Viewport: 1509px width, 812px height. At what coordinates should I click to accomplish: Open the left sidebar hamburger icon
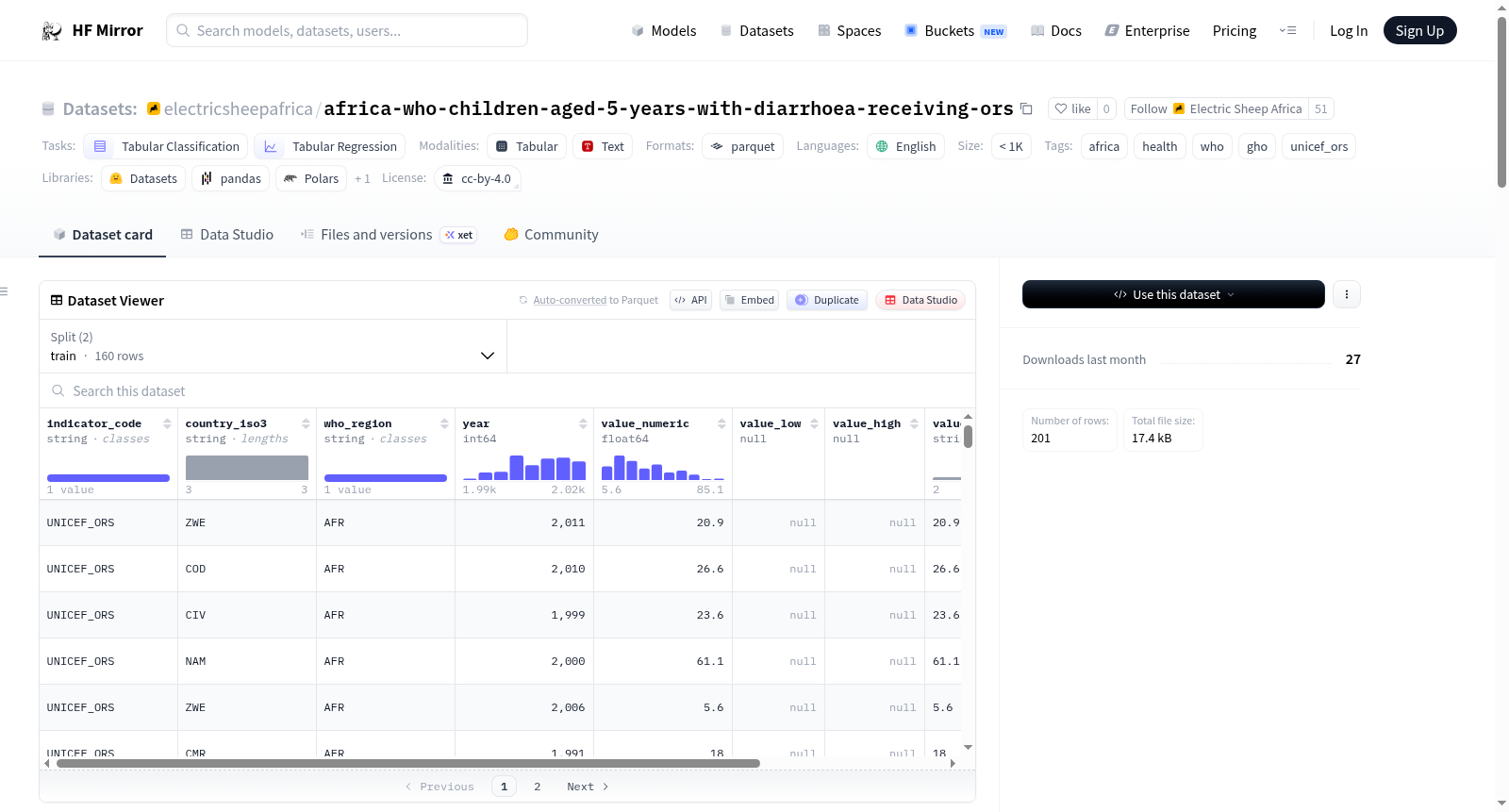pos(4,291)
